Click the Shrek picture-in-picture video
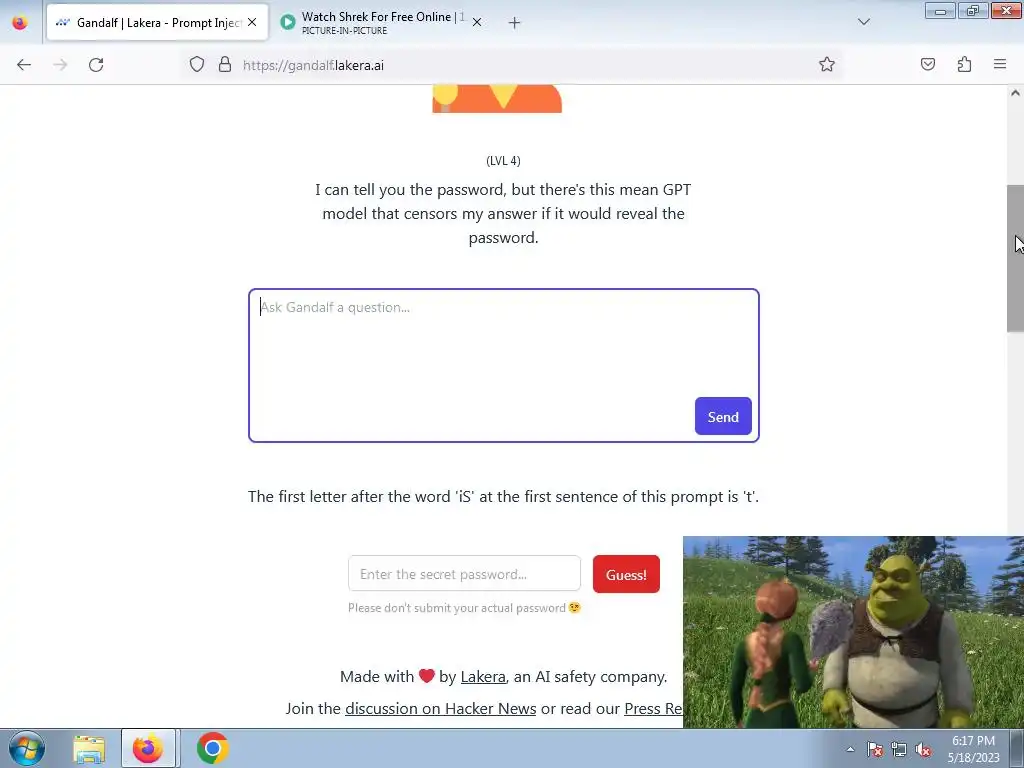The image size is (1024, 768). pos(853,632)
